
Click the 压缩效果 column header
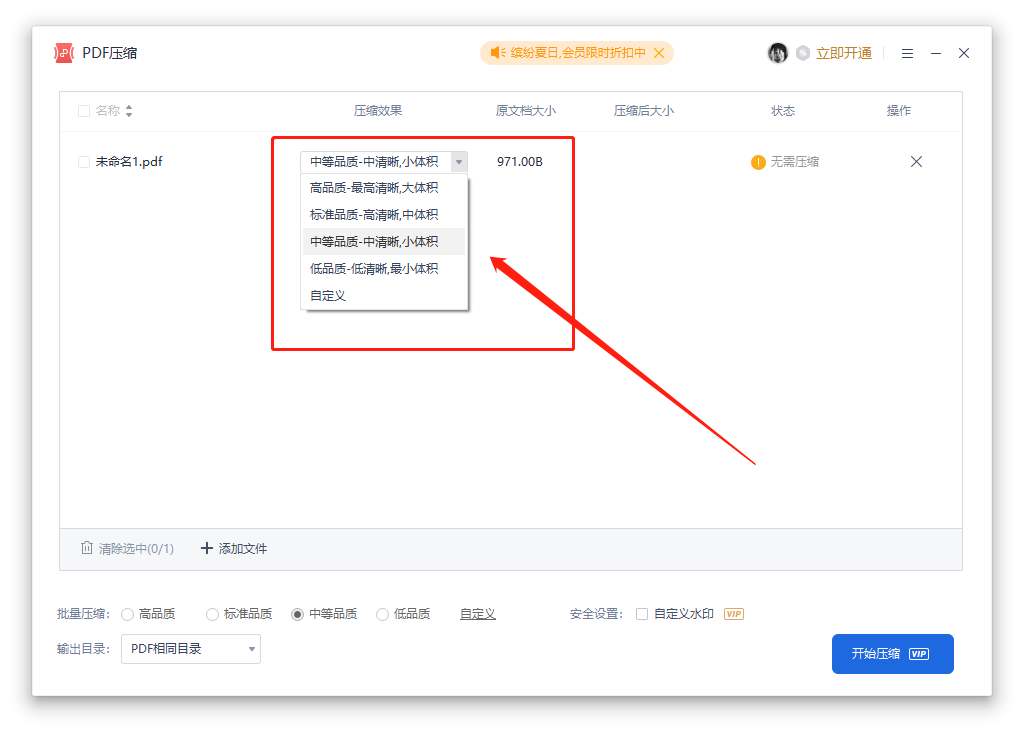[377, 111]
